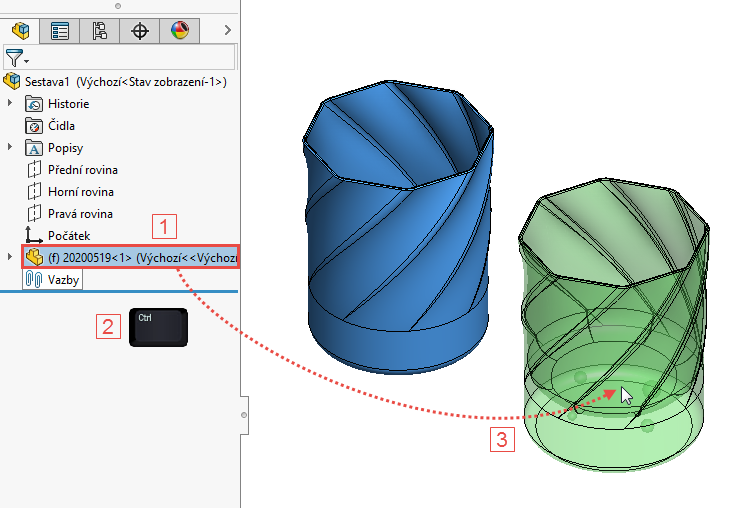This screenshot has height=508, width=750.
Task: Expand the Popisy annotations folder
Action: click(10, 147)
